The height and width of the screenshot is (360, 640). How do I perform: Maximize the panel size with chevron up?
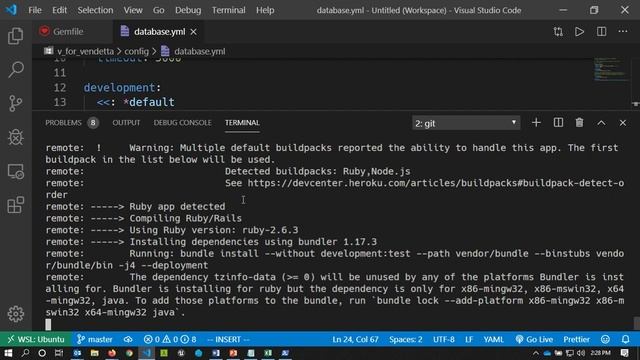[601, 123]
